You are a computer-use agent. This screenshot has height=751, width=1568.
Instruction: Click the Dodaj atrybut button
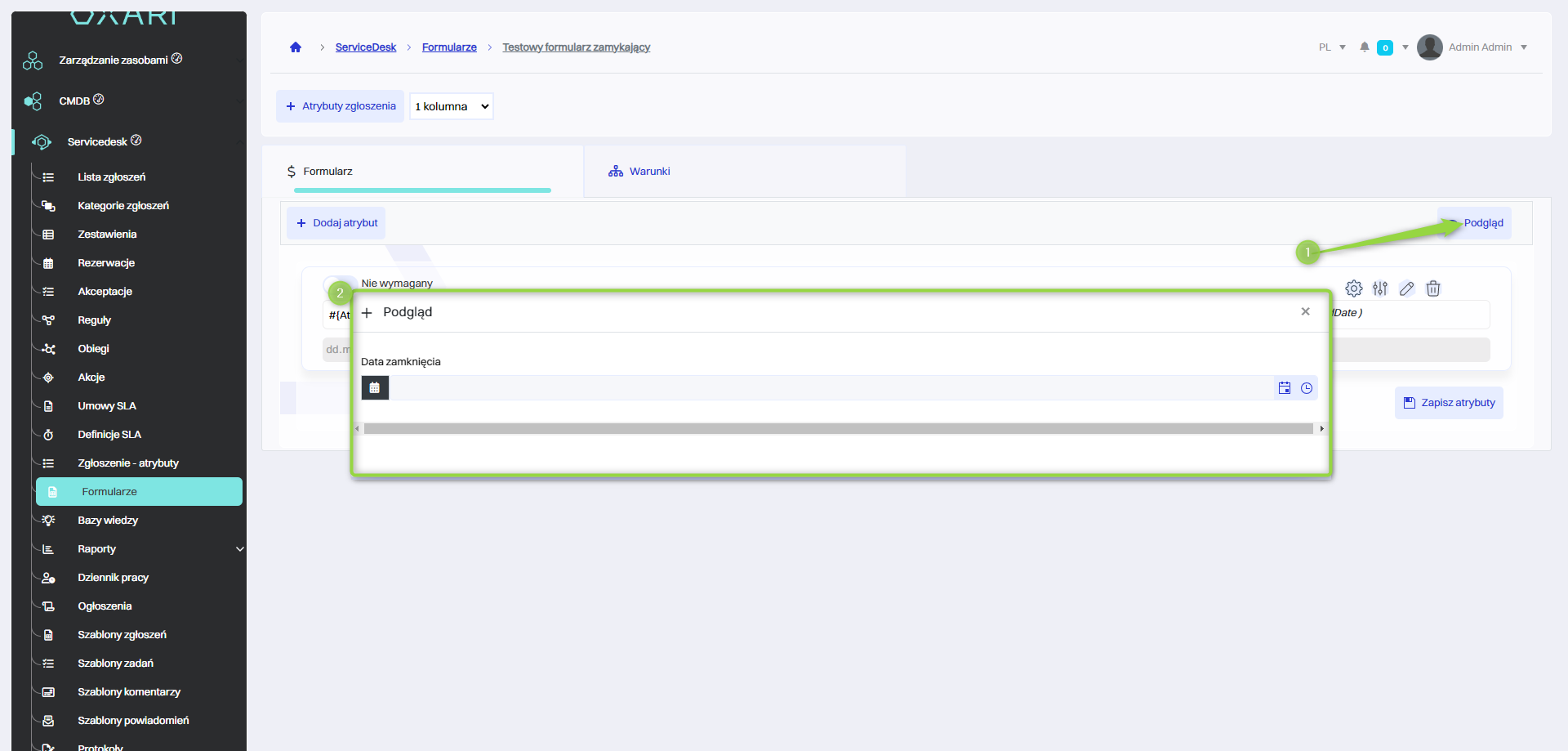tap(336, 223)
